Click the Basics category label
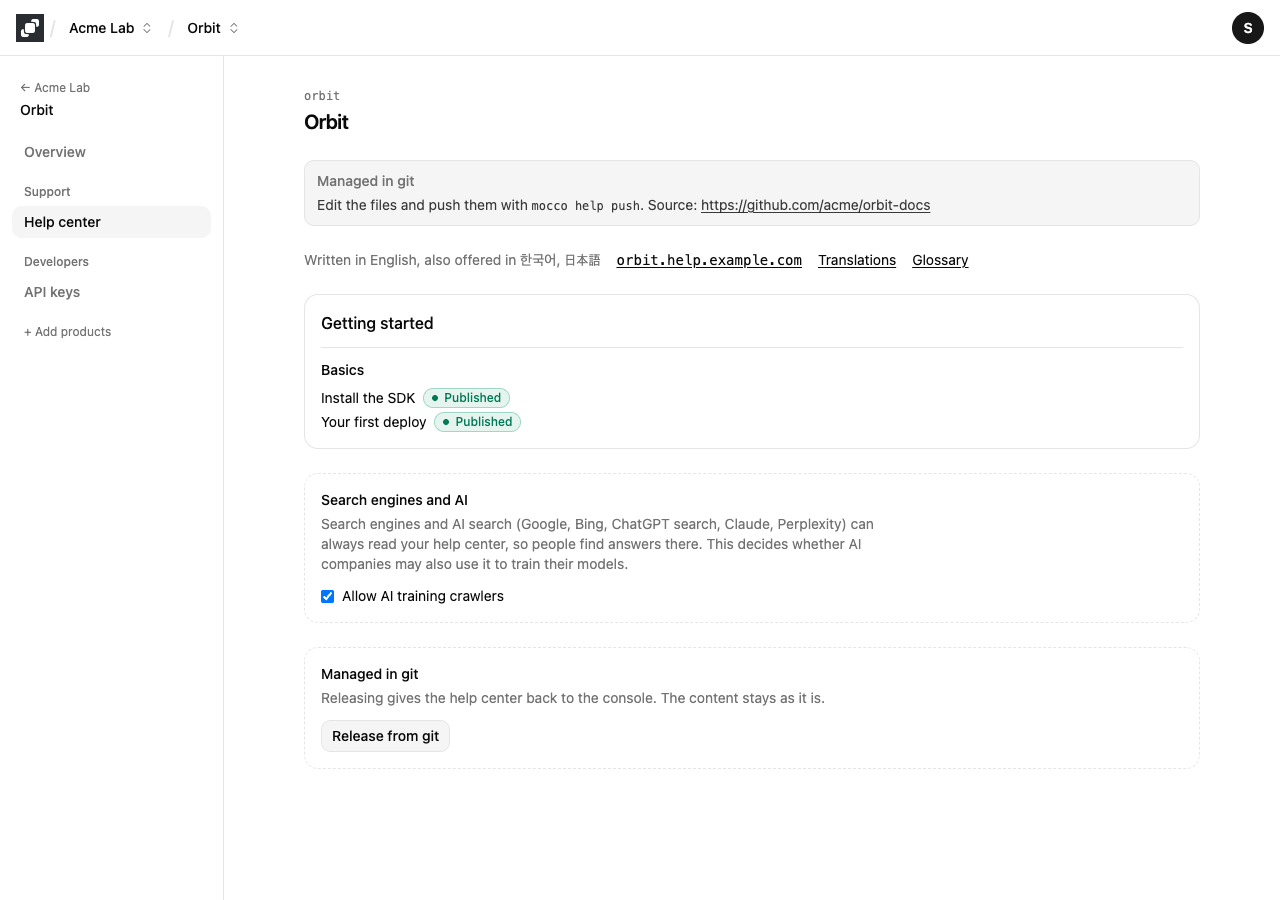This screenshot has height=900, width=1280. pos(342,370)
